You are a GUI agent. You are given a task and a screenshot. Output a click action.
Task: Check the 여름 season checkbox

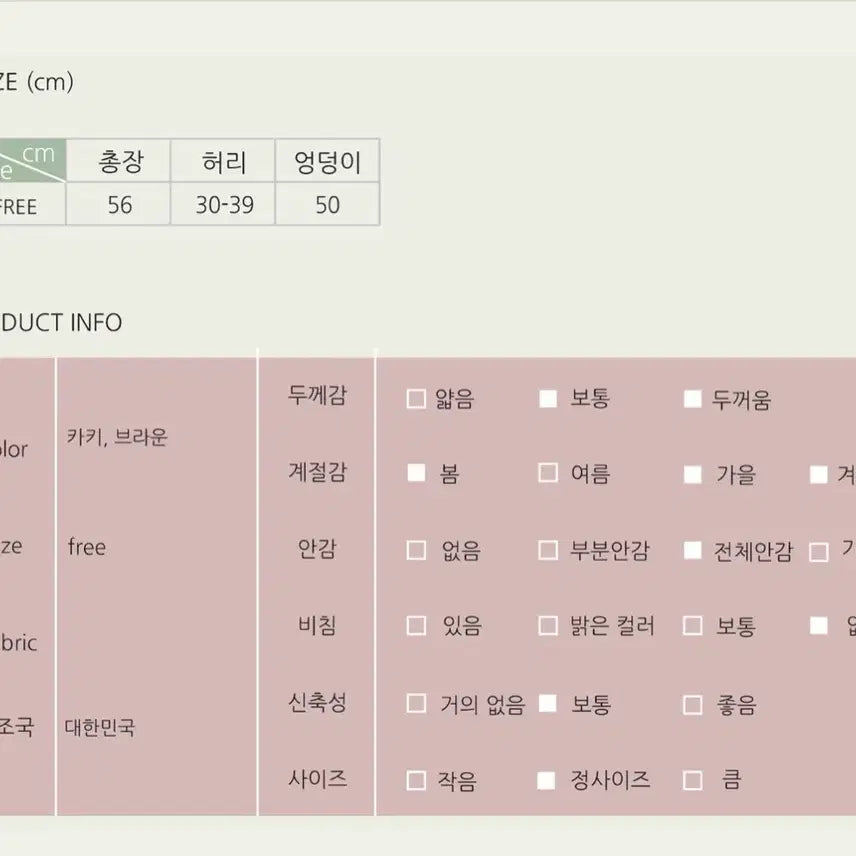[547, 474]
